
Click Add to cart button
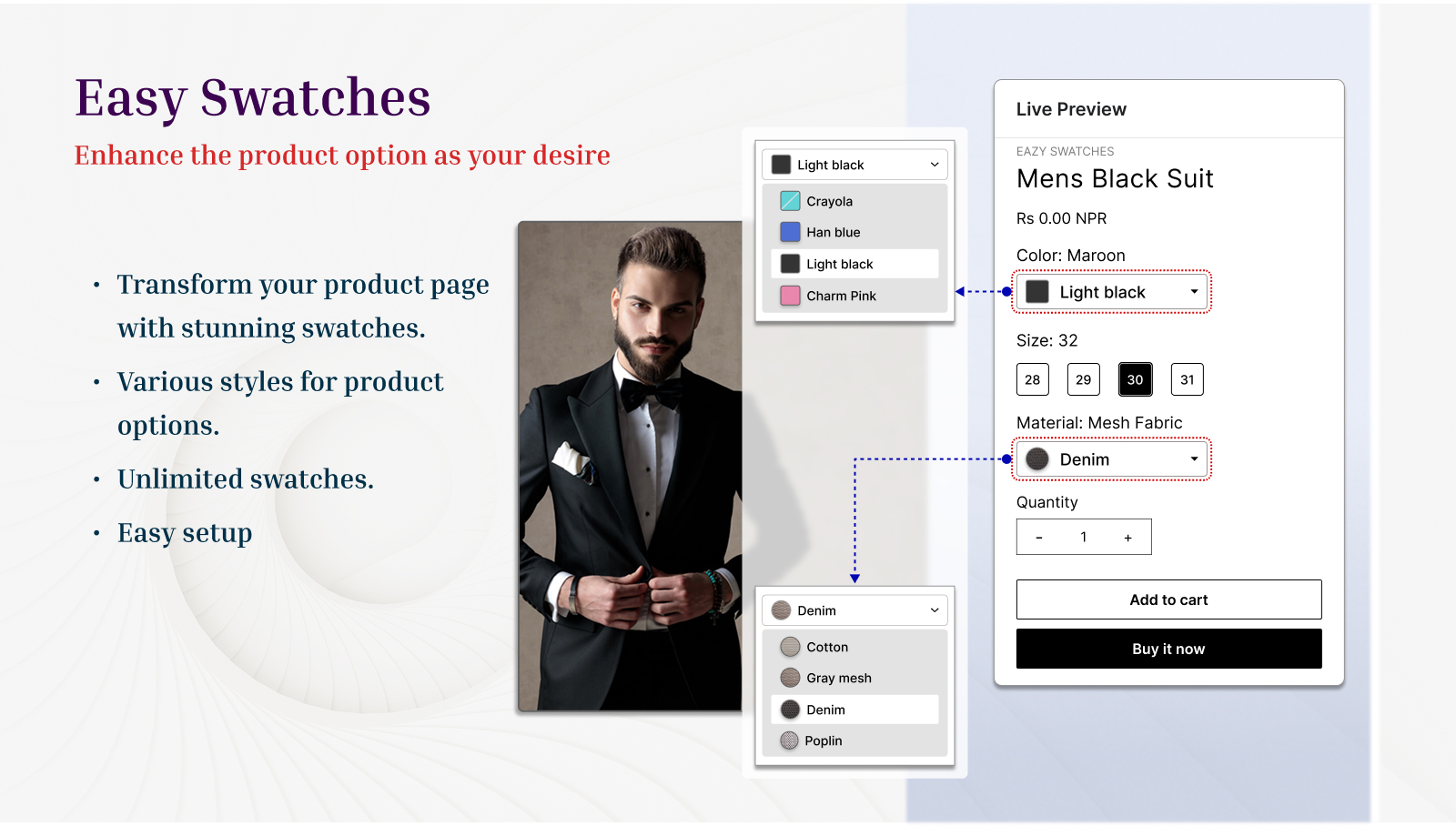pyautogui.click(x=1169, y=599)
